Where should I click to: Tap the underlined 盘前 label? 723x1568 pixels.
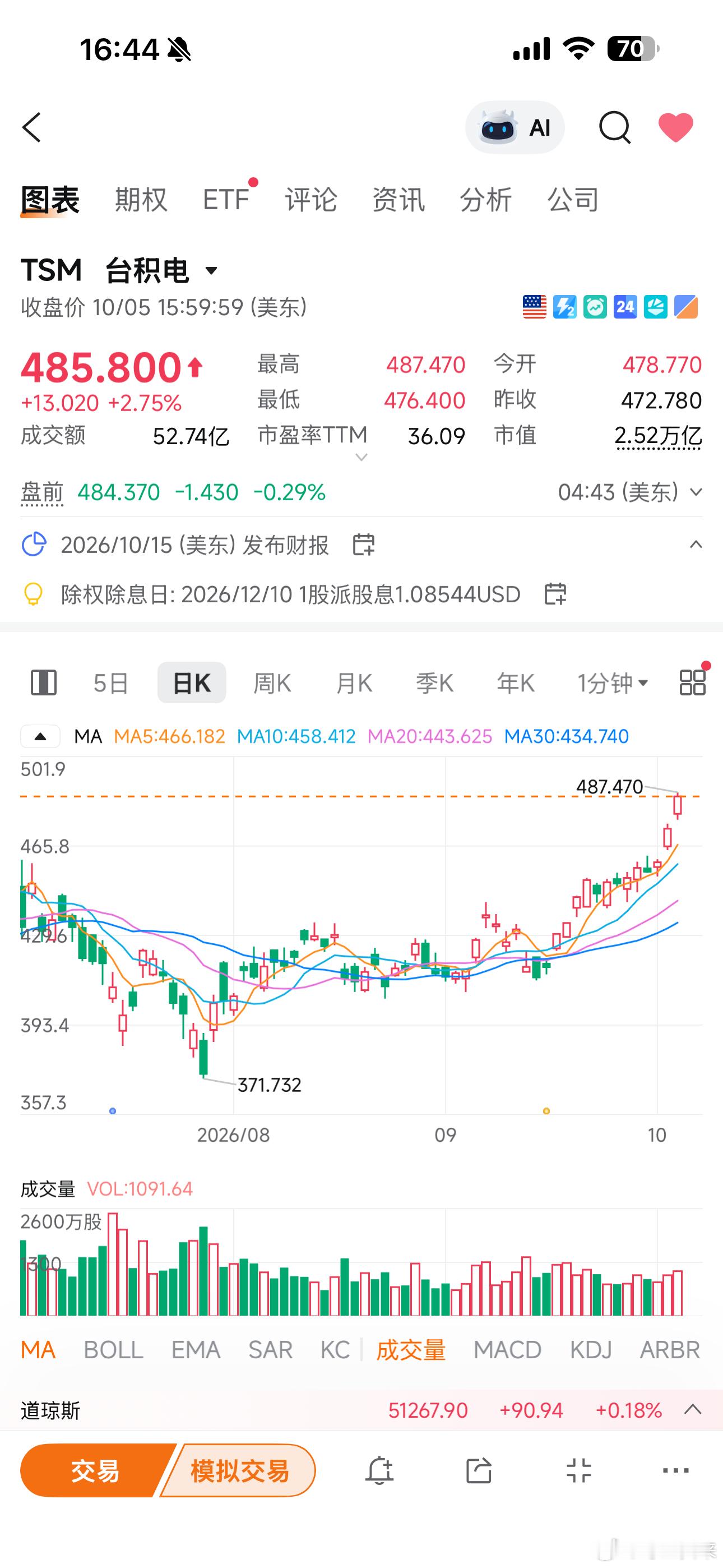pos(42,492)
